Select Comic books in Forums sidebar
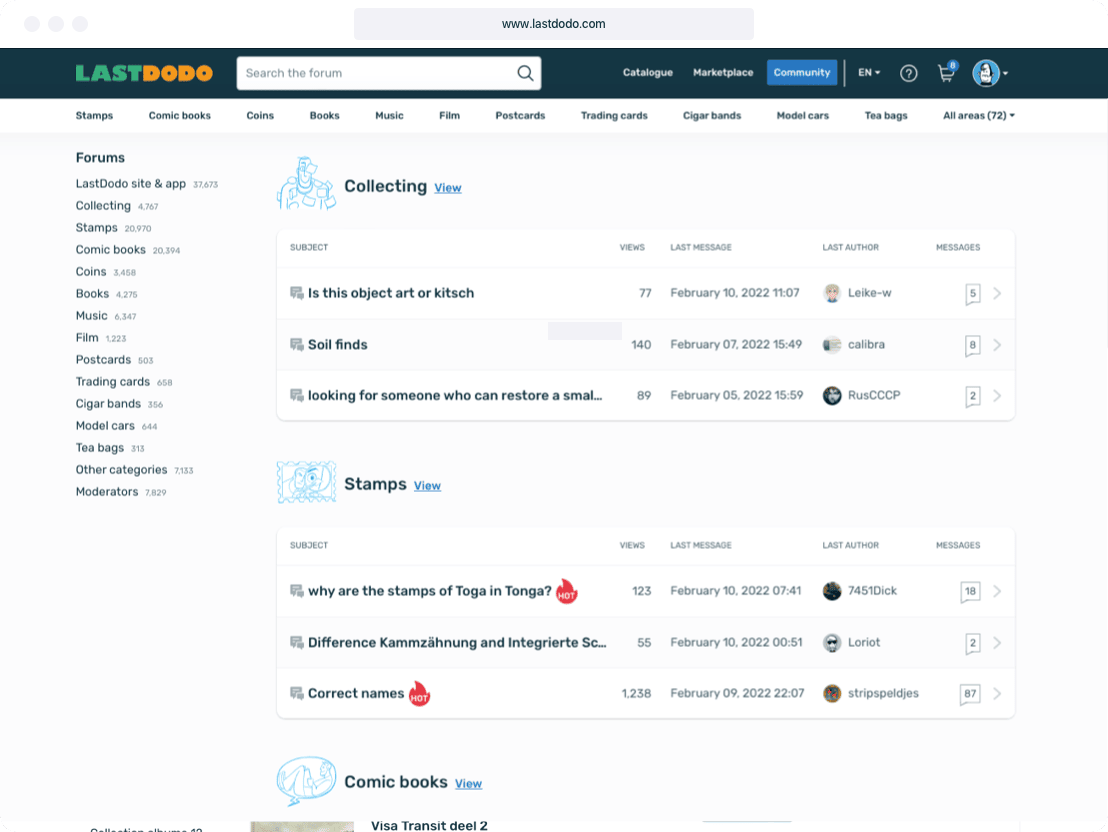This screenshot has width=1108, height=832. (x=111, y=250)
